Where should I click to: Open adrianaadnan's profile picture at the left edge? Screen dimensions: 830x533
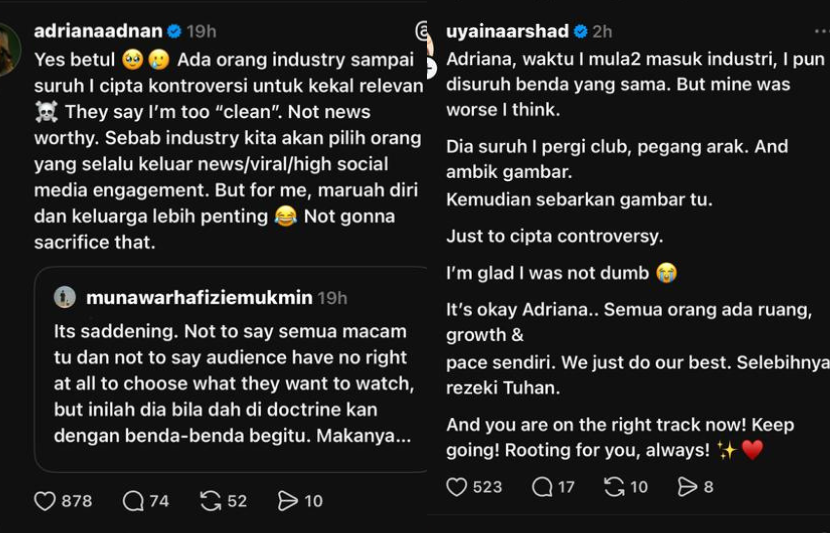tap(8, 49)
